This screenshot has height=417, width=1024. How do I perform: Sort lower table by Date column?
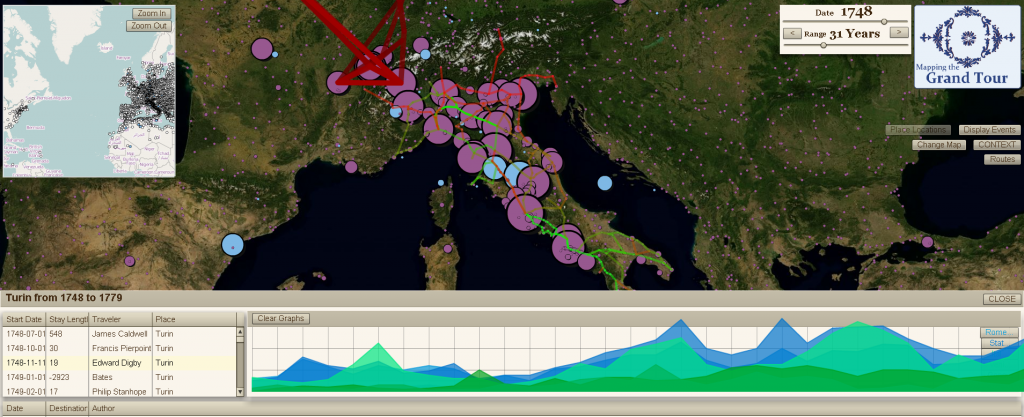click(x=24, y=409)
